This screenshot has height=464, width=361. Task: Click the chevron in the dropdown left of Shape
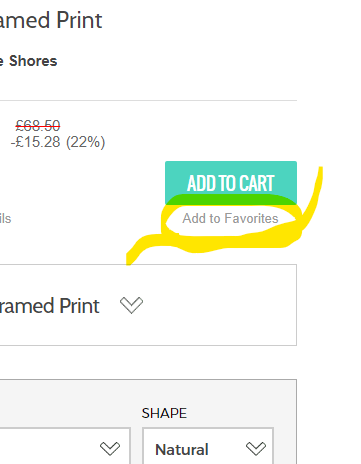coord(110,449)
